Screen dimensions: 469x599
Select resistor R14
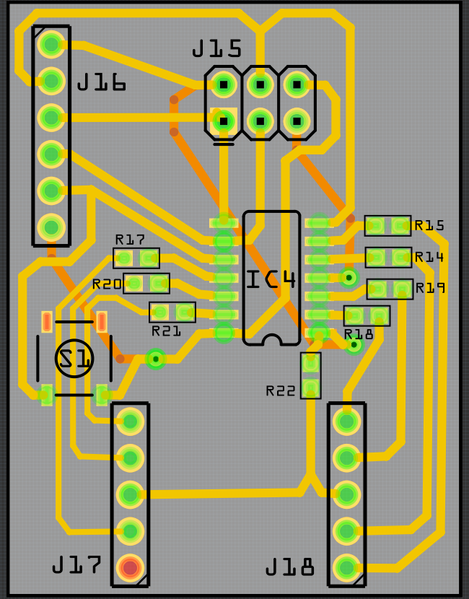coord(389,257)
